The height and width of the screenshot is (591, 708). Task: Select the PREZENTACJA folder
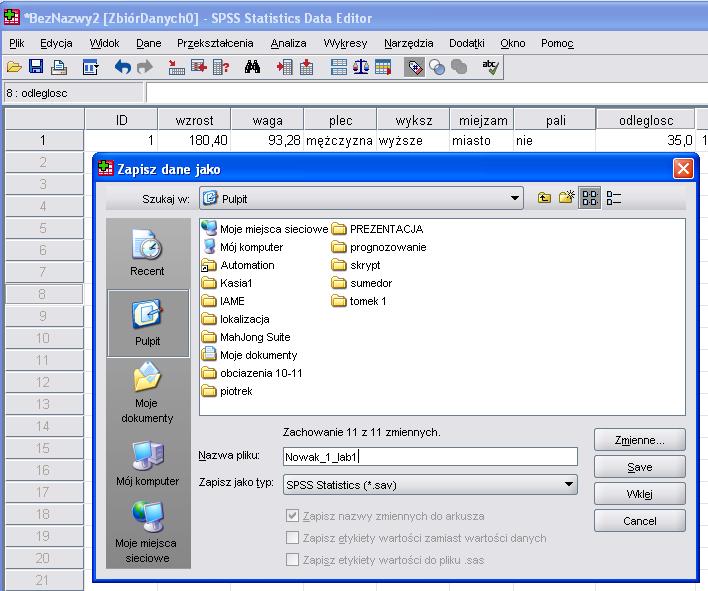tap(377, 229)
